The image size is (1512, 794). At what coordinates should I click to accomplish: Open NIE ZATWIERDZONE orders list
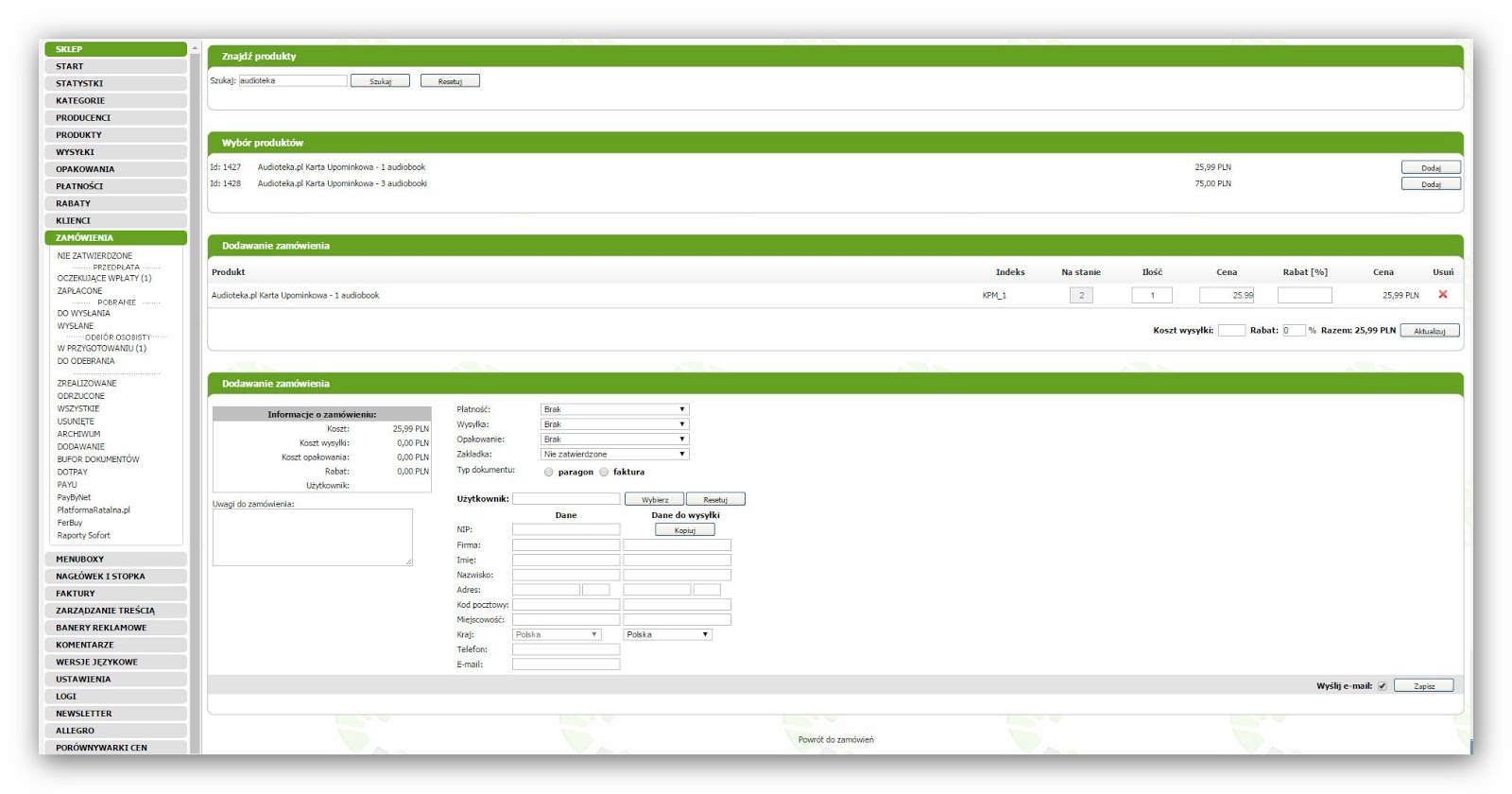pyautogui.click(x=94, y=256)
